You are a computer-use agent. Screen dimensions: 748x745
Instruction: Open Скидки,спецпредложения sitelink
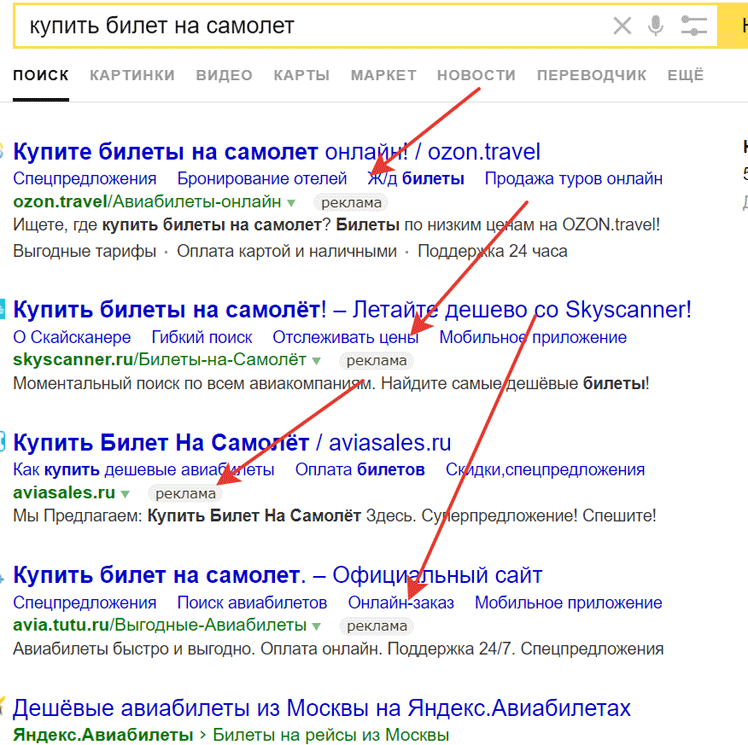tap(545, 470)
